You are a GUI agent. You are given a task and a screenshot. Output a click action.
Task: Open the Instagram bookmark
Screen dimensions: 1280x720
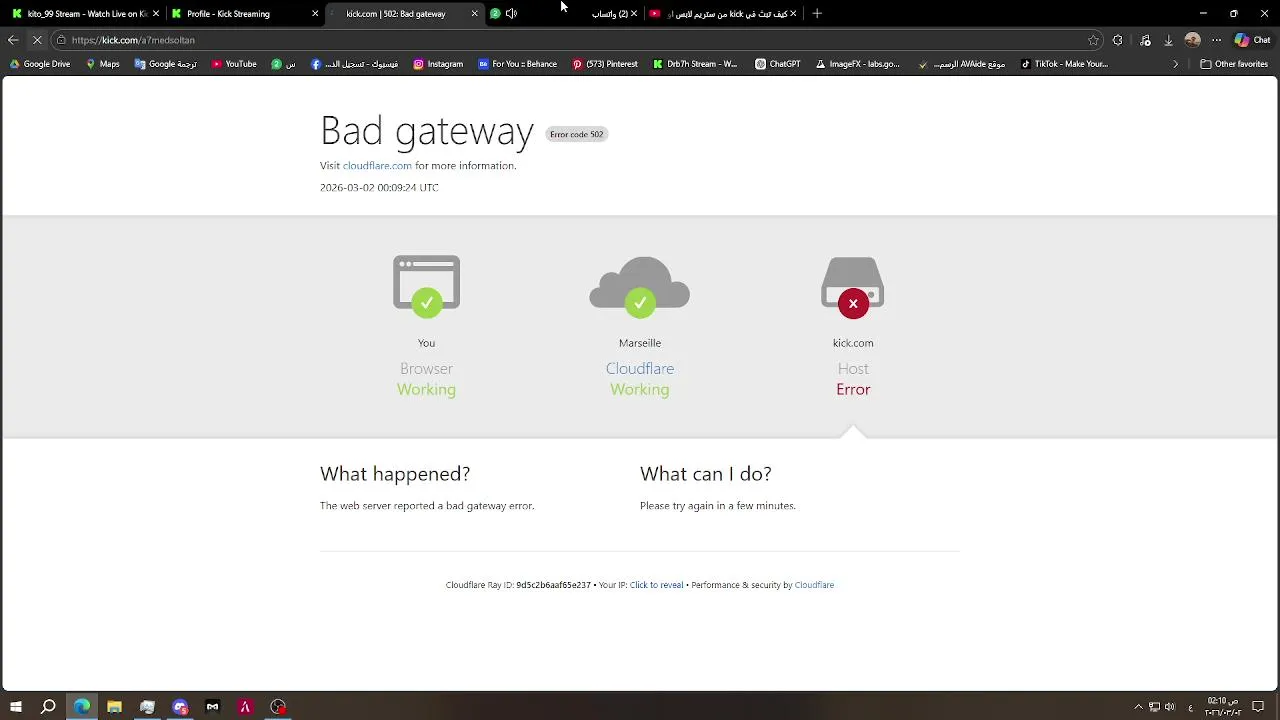click(x=438, y=64)
